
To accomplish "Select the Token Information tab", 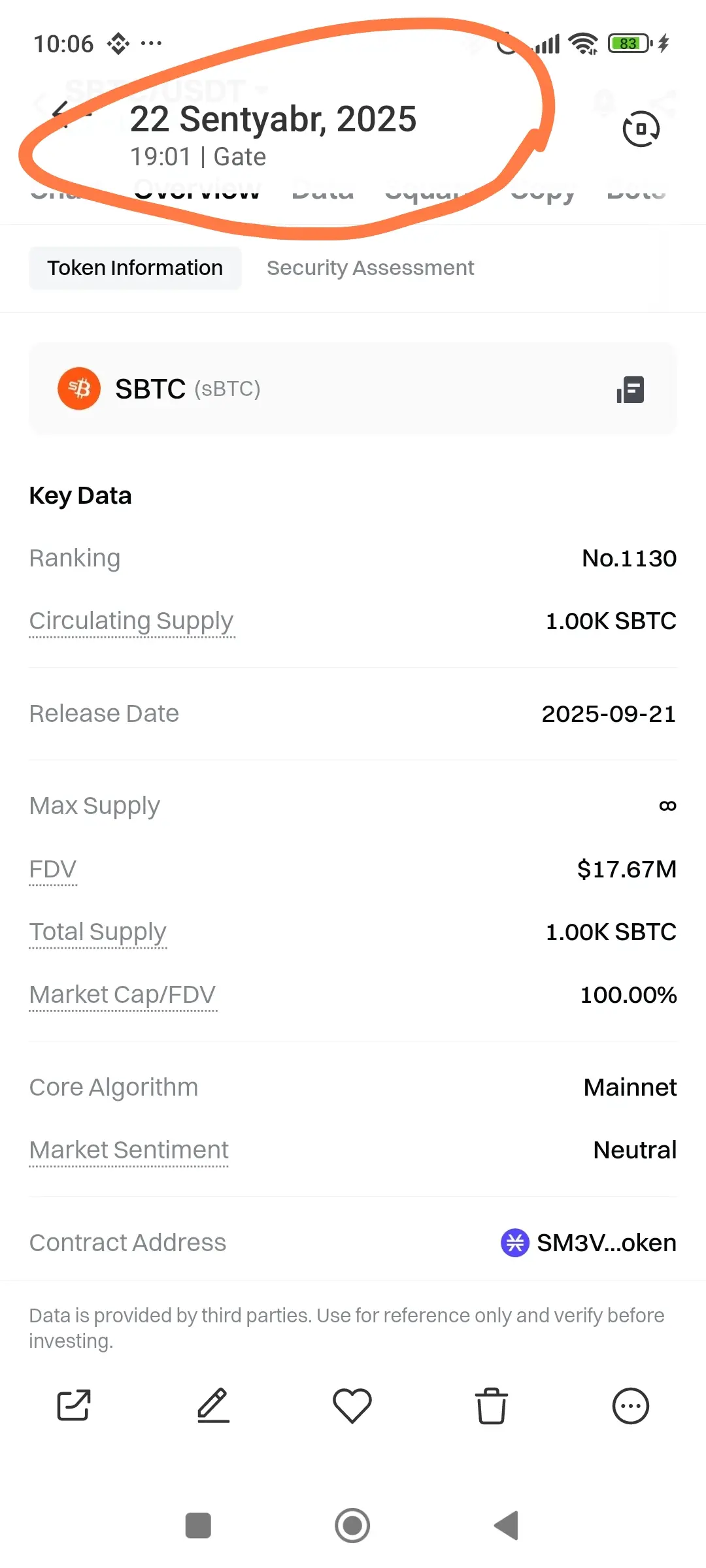I will [135, 268].
